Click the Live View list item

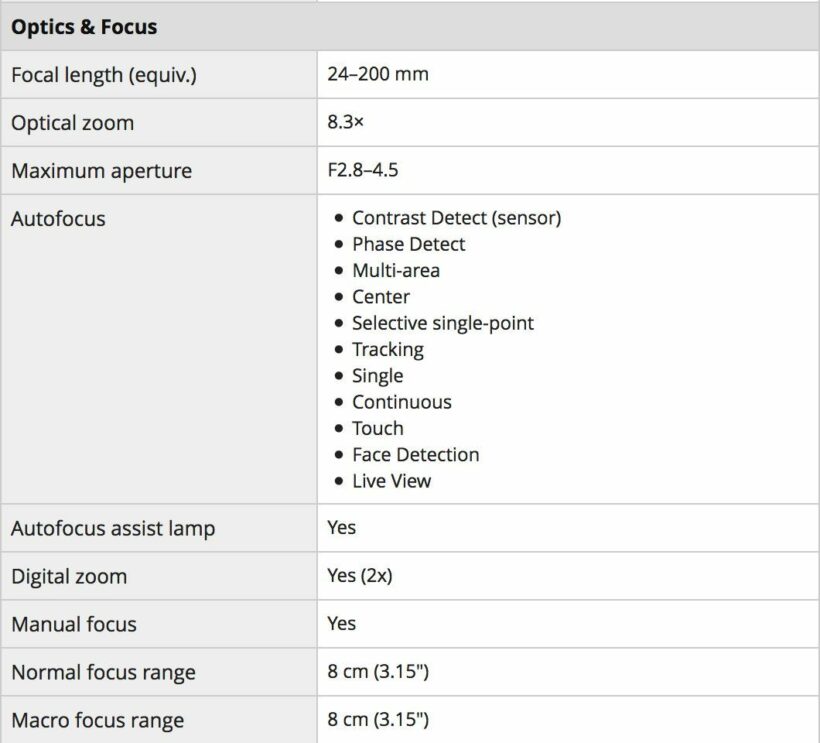(x=391, y=480)
